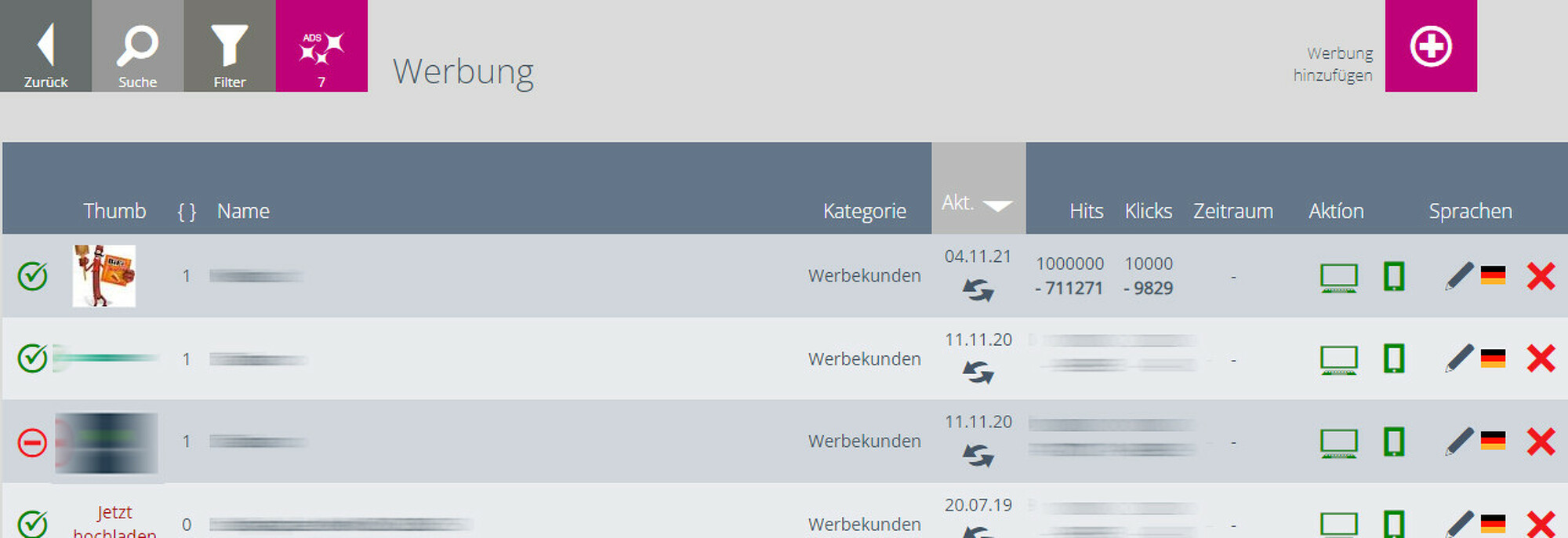Add new ad with plus button

point(1431,45)
